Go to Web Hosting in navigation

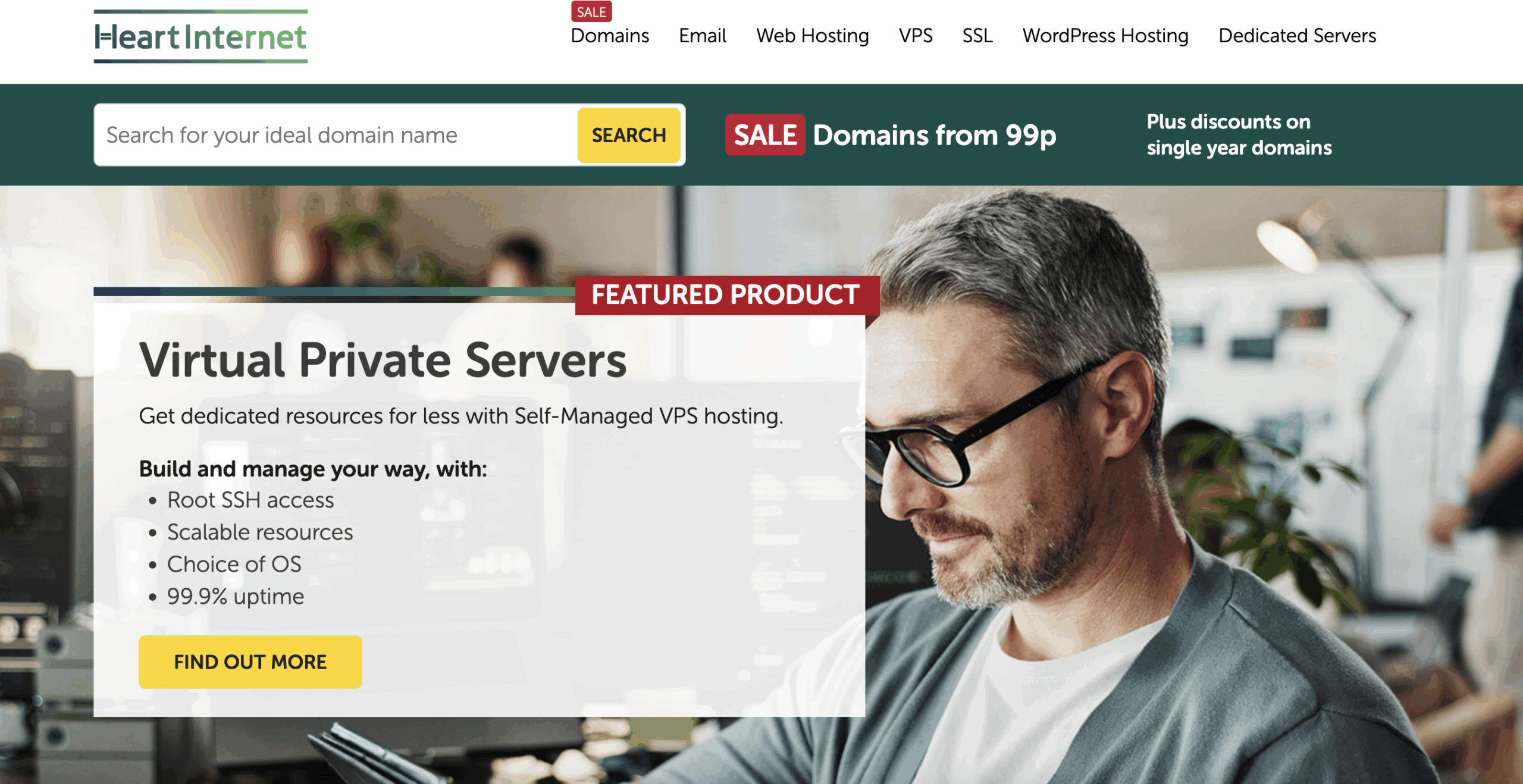[x=812, y=36]
